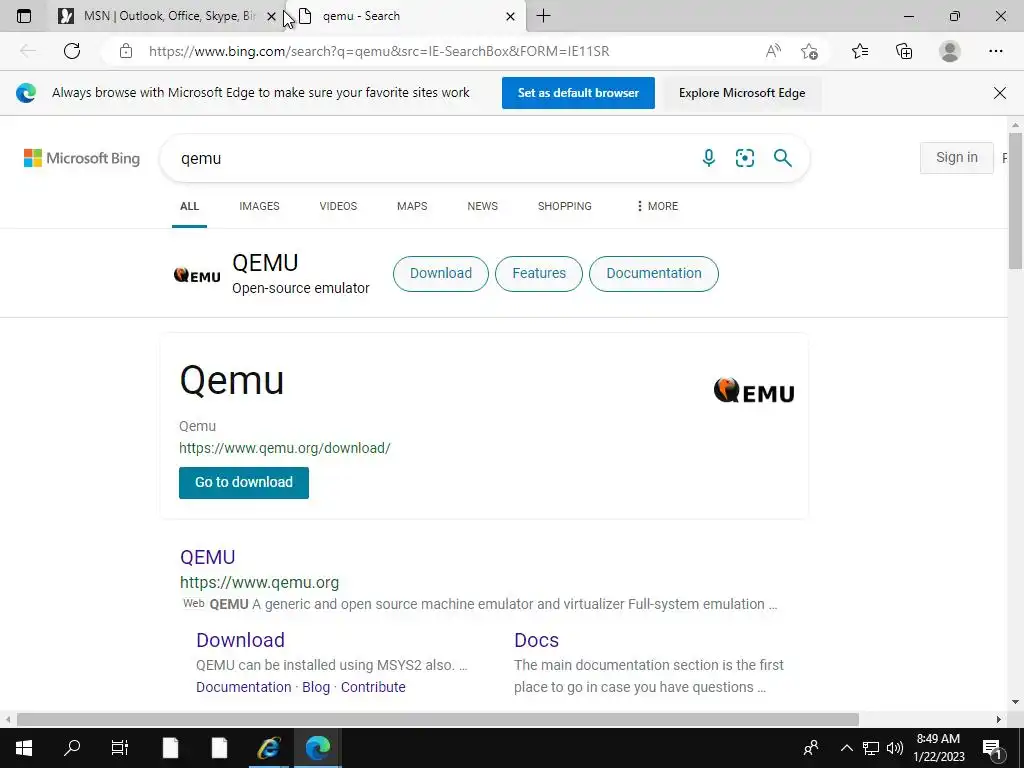The width and height of the screenshot is (1024, 768).
Task: Open Read Aloud from the address bar
Action: point(773,51)
